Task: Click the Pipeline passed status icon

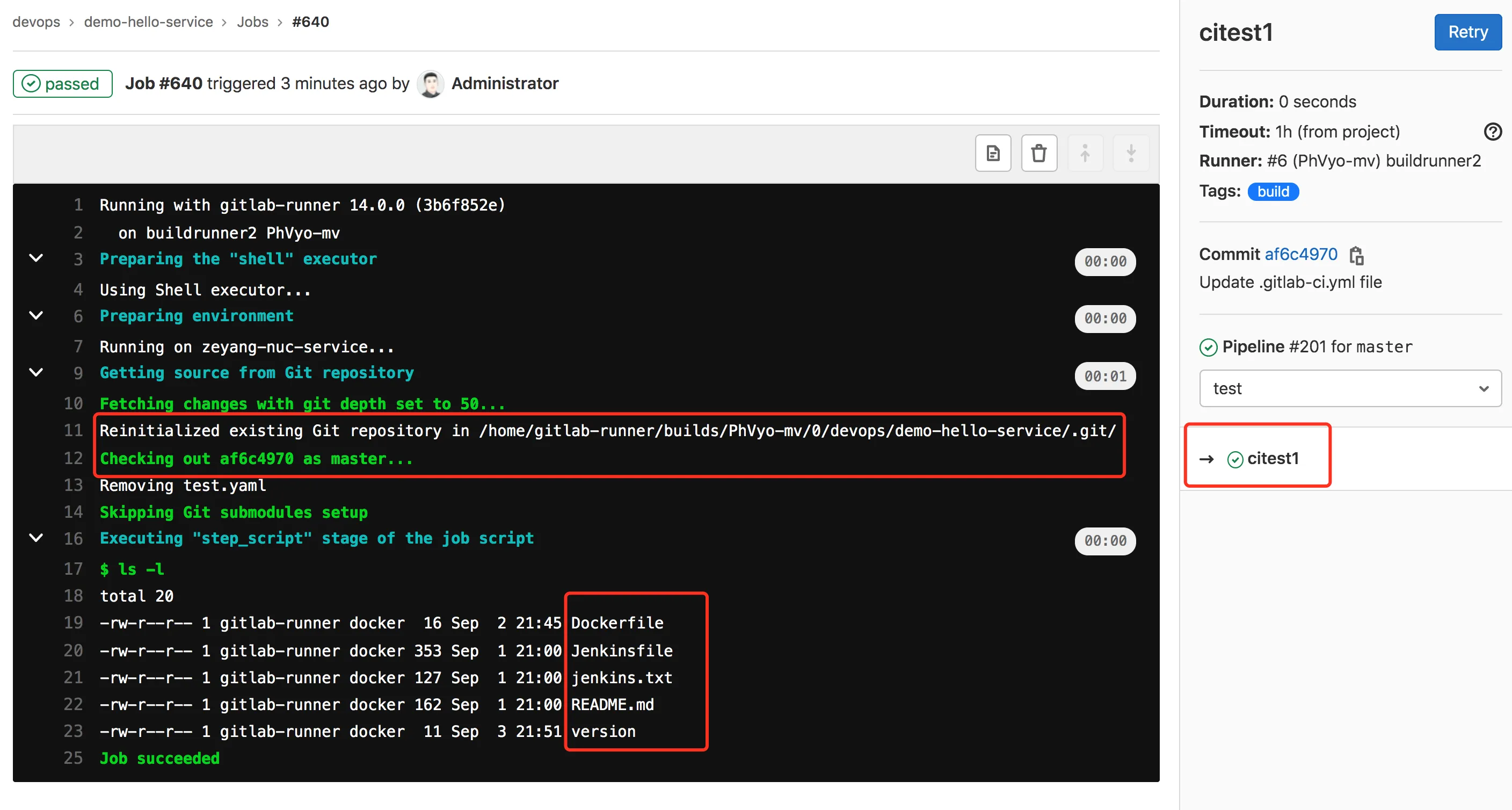Action: pyautogui.click(x=1208, y=348)
